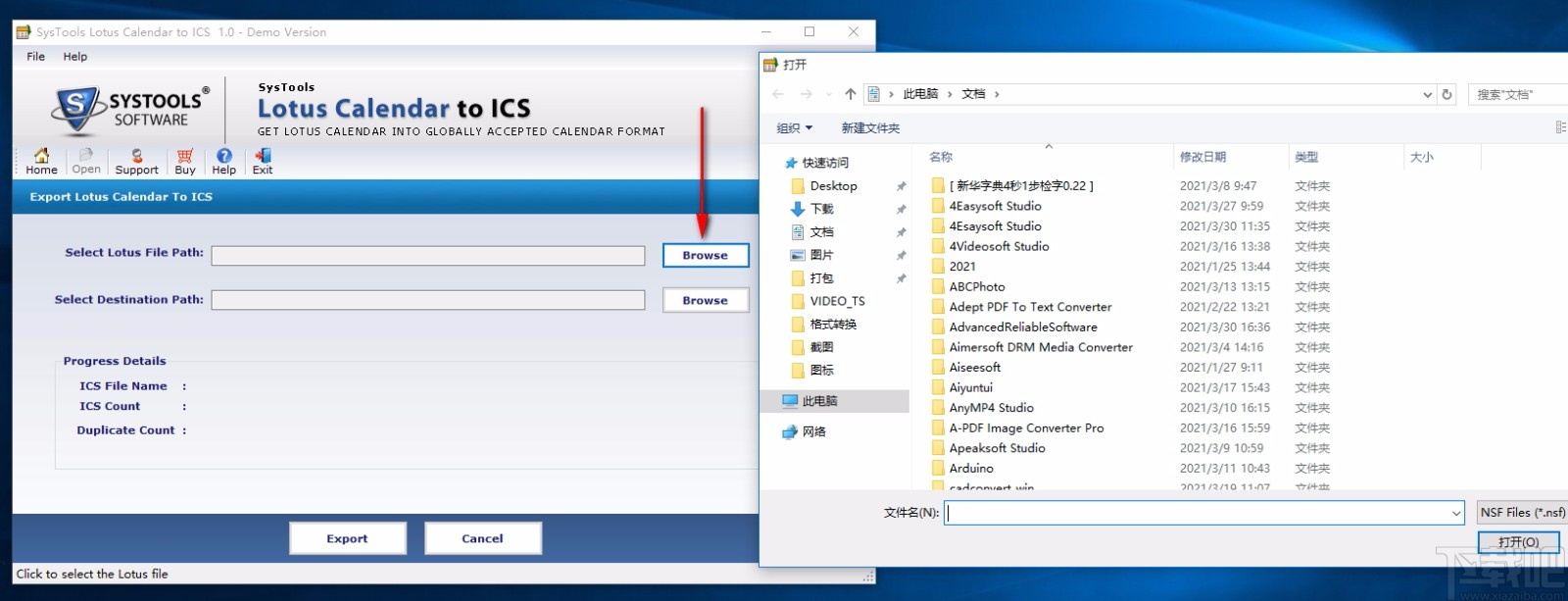Open the File menu in SysTools window
Screen dimensions: 1568x601
point(35,57)
